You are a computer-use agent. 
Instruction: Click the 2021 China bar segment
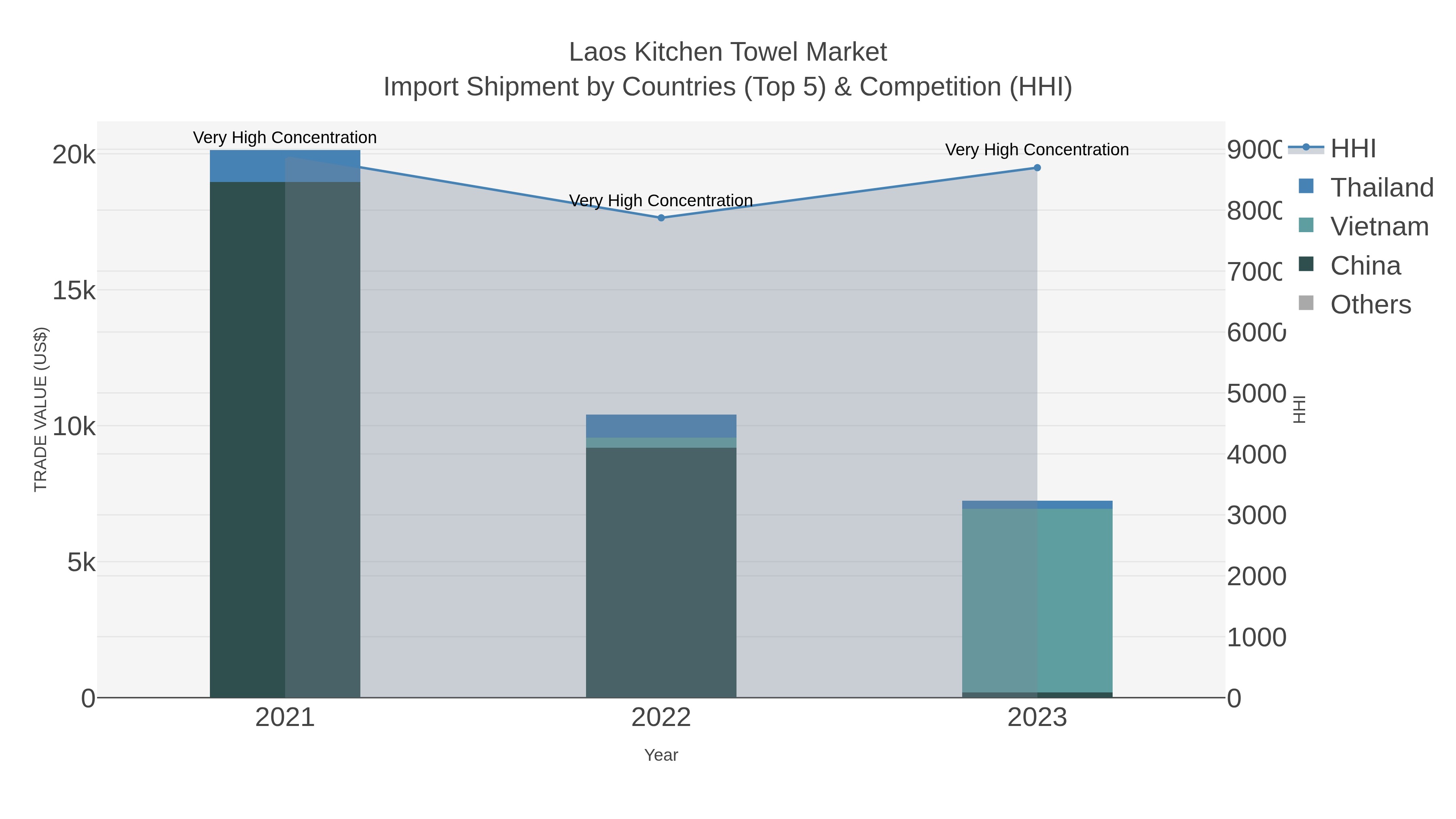point(285,440)
